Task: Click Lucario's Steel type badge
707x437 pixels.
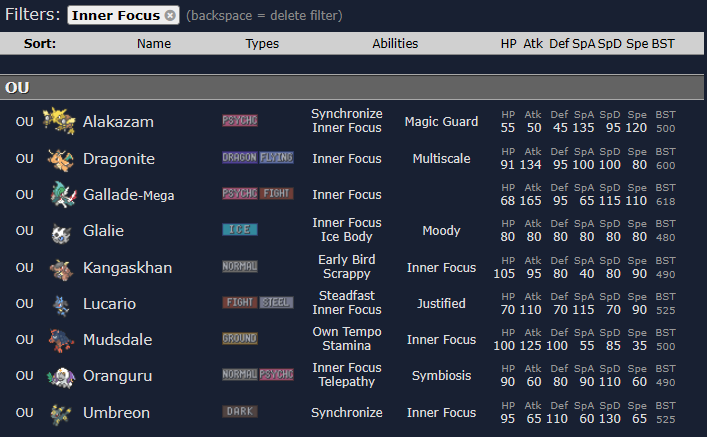Action: (276, 302)
